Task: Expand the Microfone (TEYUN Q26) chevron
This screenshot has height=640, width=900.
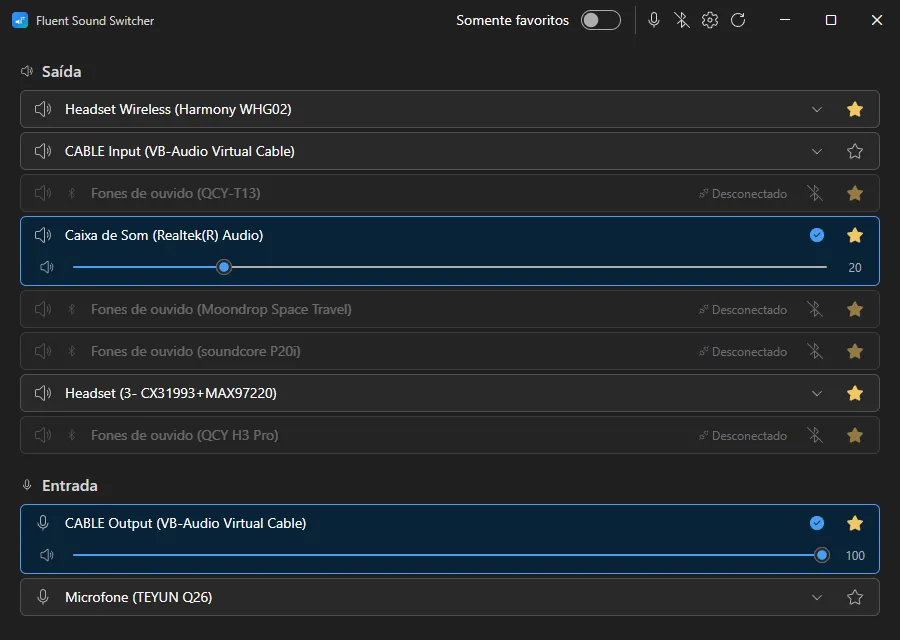Action: 817,598
